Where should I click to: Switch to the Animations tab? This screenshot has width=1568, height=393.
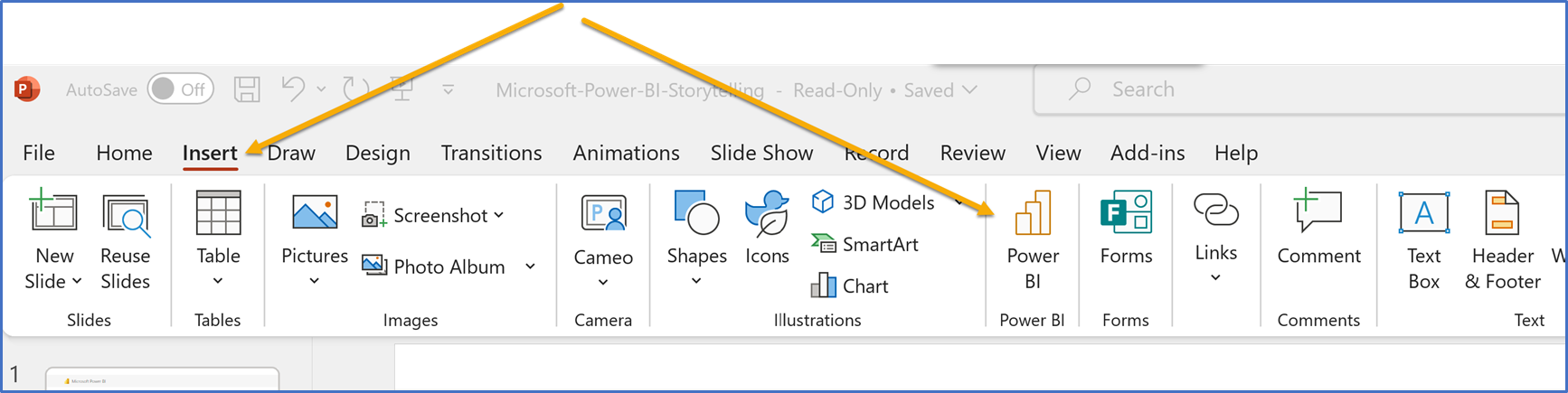(626, 153)
